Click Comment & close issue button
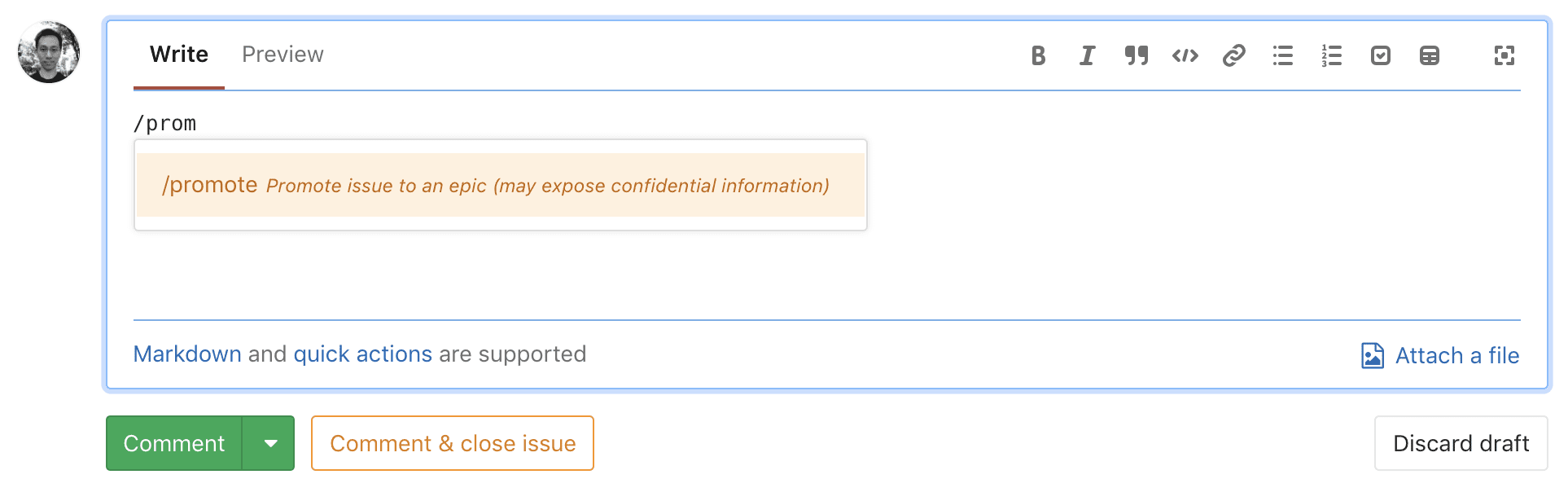This screenshot has width=1568, height=492. click(x=453, y=443)
